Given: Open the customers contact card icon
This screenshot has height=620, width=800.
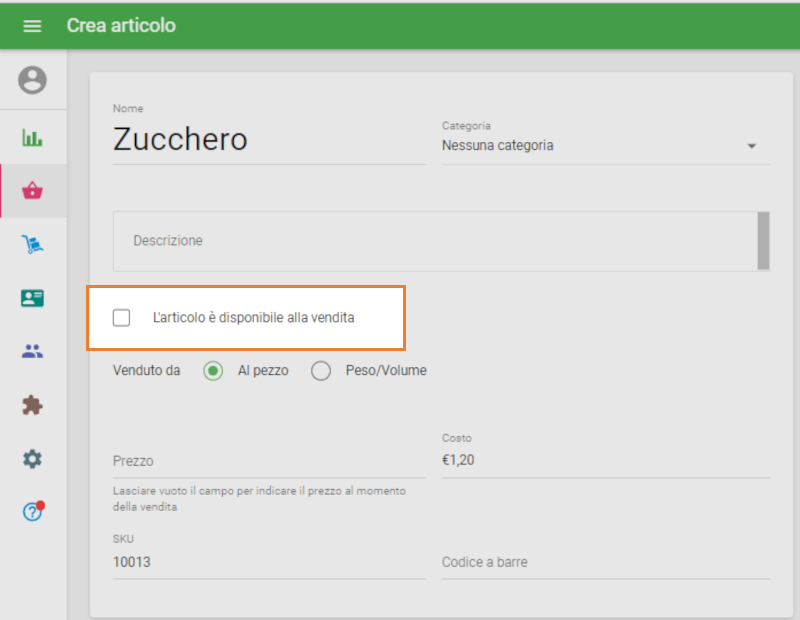Looking at the screenshot, I should (x=33, y=297).
